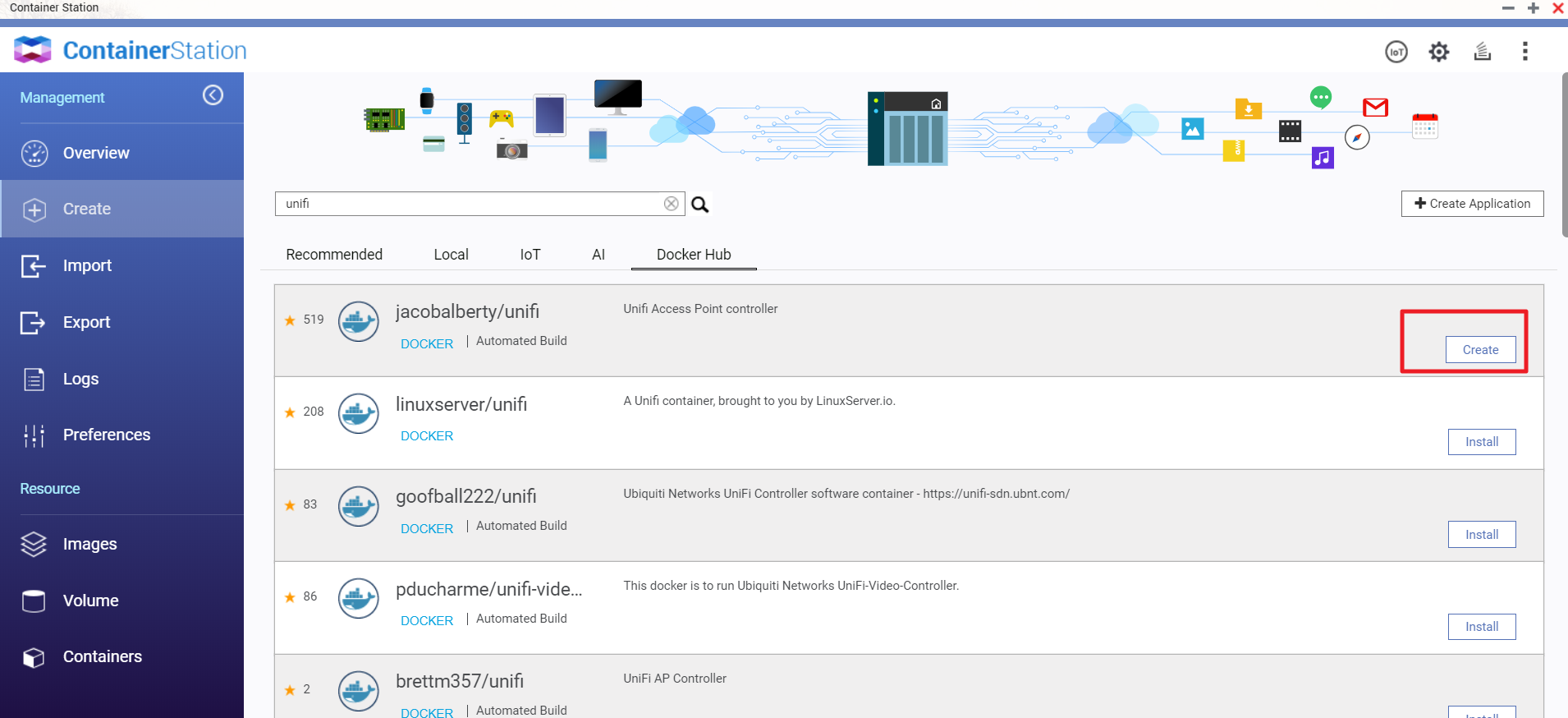
Task: Clear the unifi search field
Action: [671, 204]
